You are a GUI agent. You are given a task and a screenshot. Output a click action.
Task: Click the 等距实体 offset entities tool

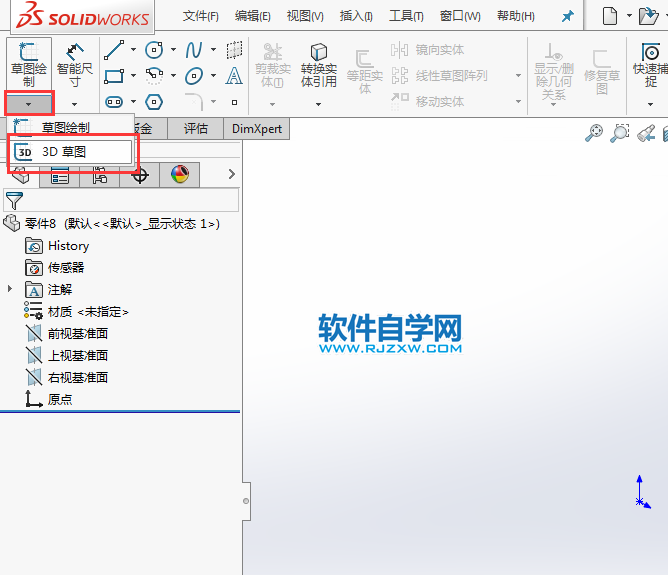click(x=365, y=72)
